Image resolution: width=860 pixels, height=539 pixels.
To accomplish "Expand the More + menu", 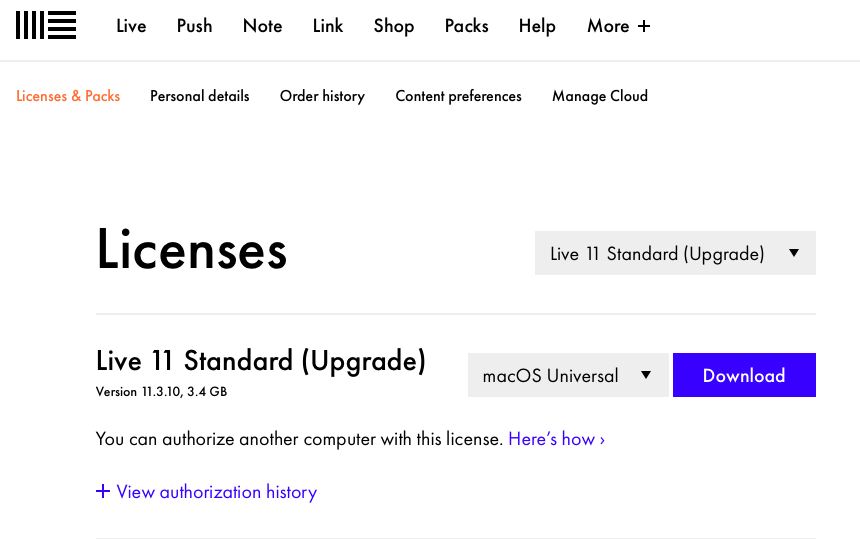I will (x=618, y=26).
